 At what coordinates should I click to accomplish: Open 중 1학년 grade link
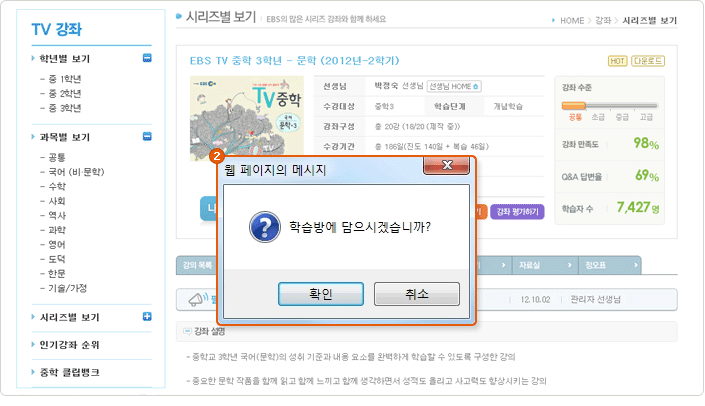tap(64, 79)
